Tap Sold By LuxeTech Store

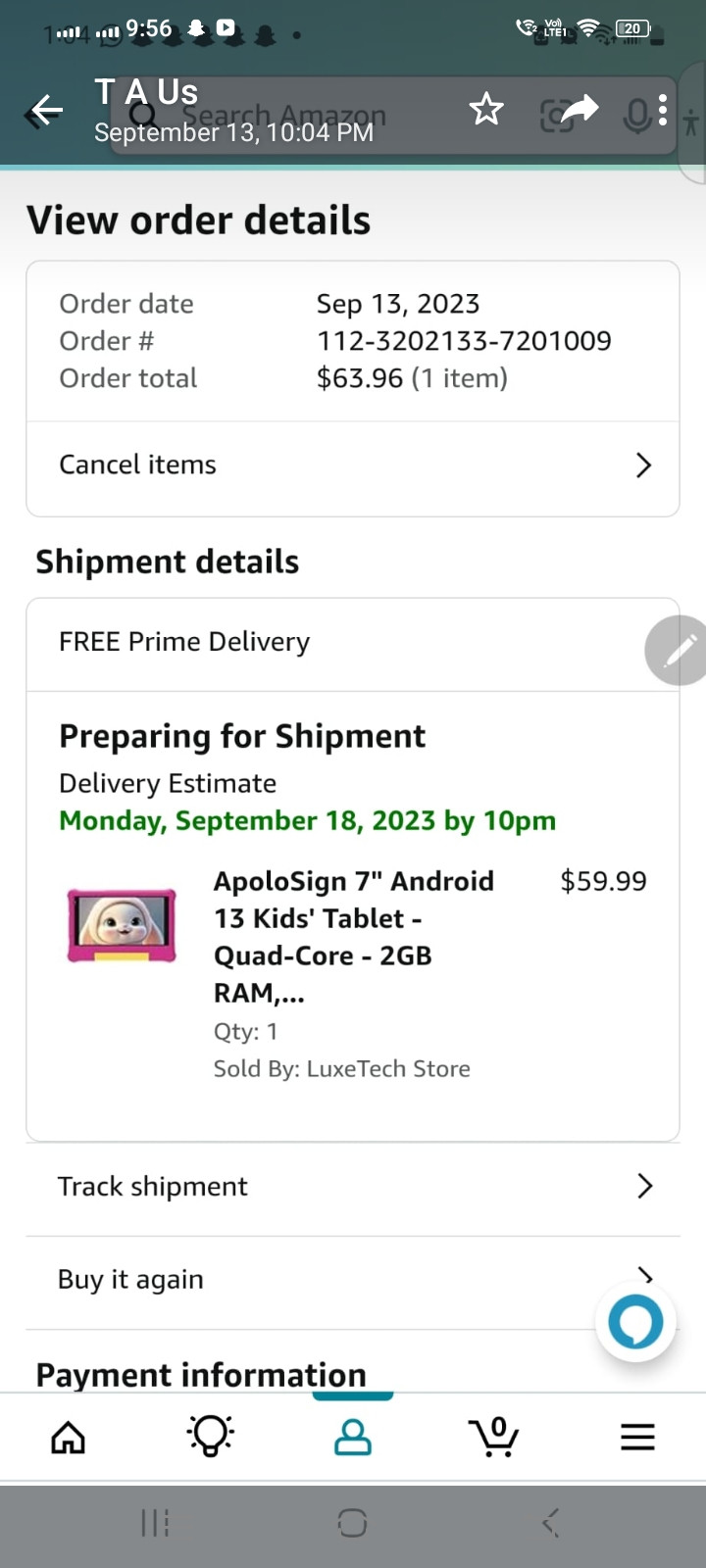(x=341, y=1069)
